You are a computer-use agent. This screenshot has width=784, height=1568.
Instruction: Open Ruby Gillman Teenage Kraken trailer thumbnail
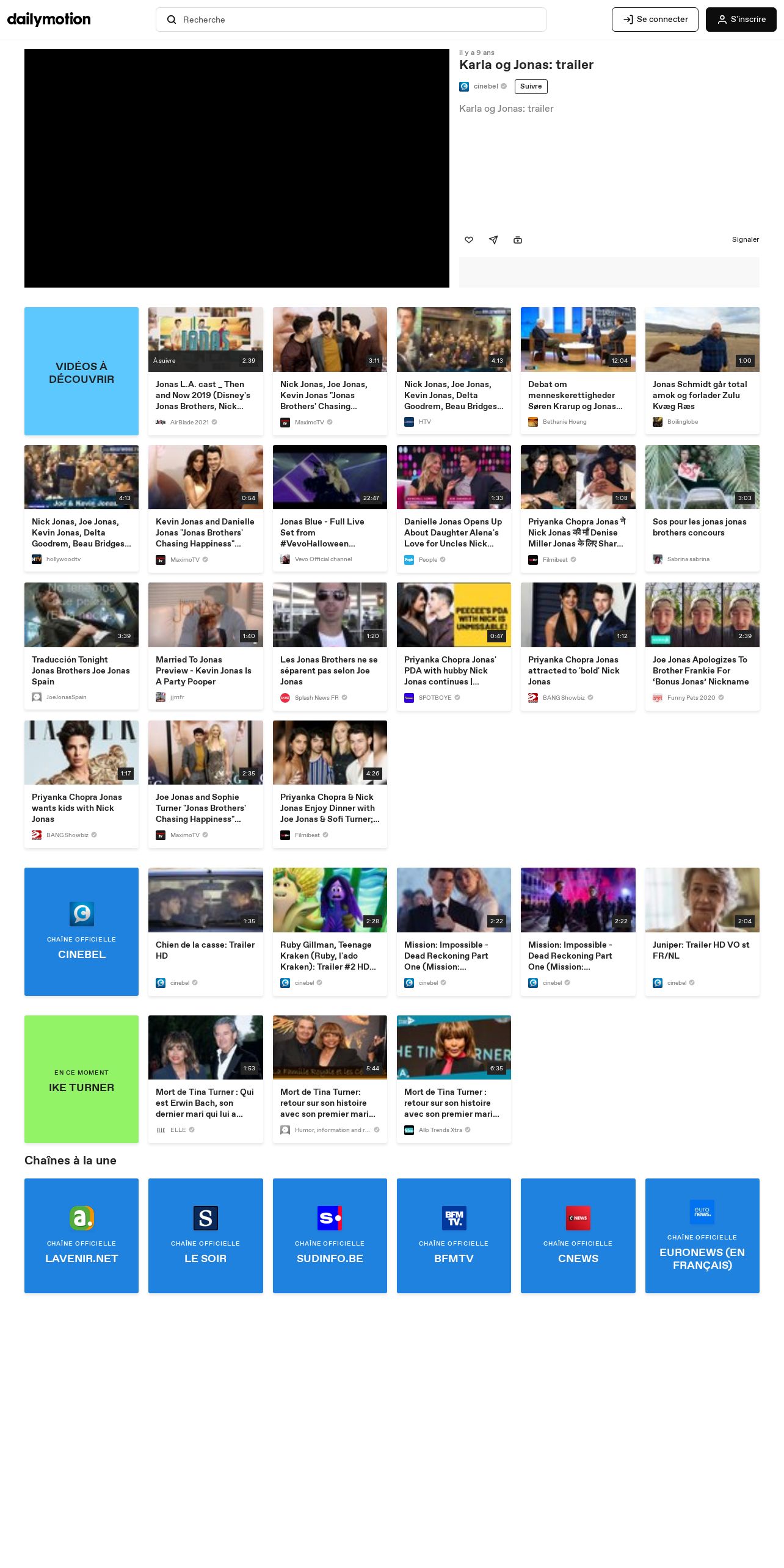[330, 900]
